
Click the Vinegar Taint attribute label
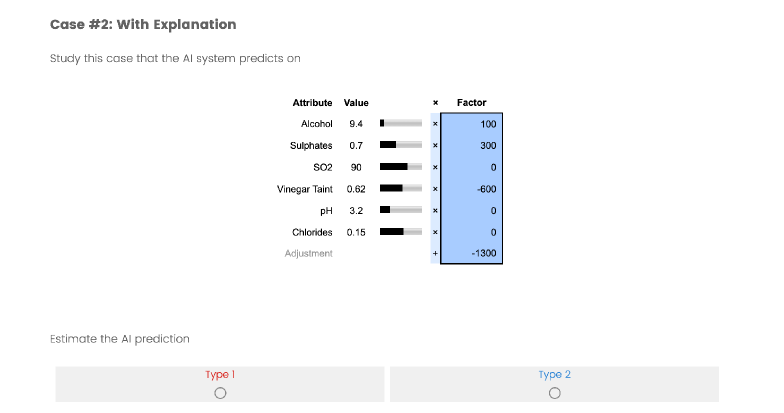point(305,189)
